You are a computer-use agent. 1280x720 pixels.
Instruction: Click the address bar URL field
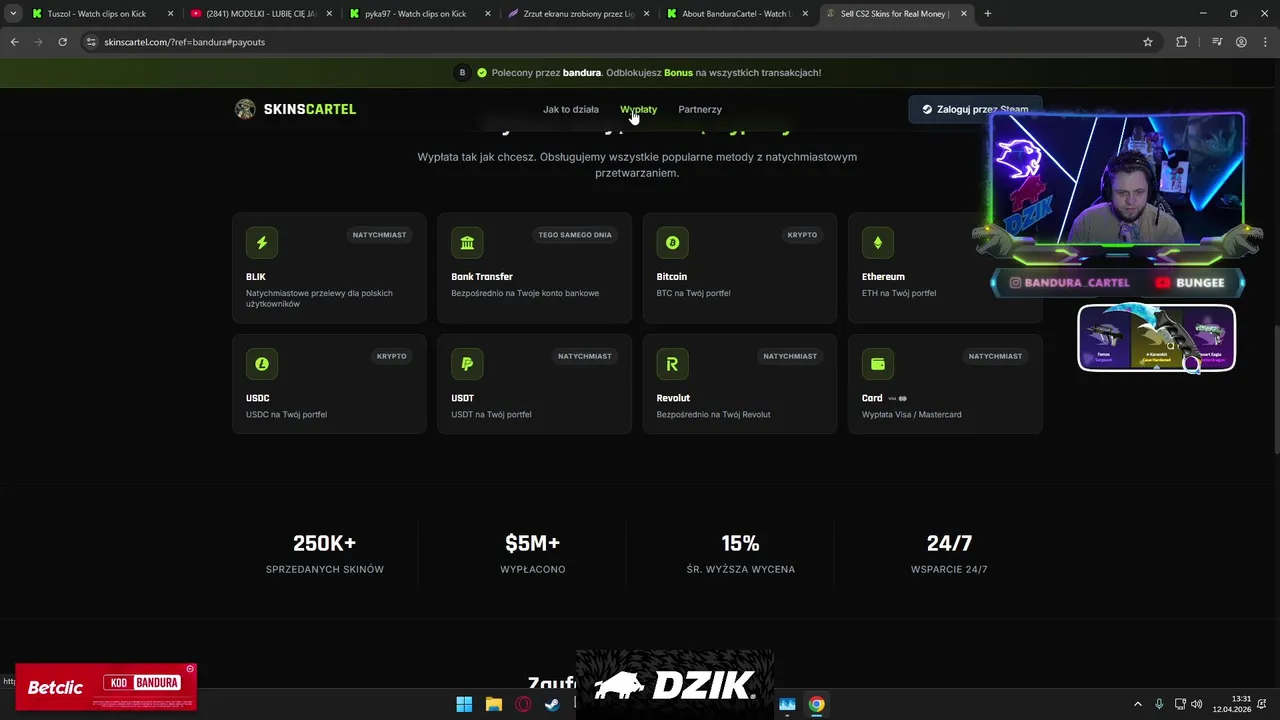pos(610,42)
